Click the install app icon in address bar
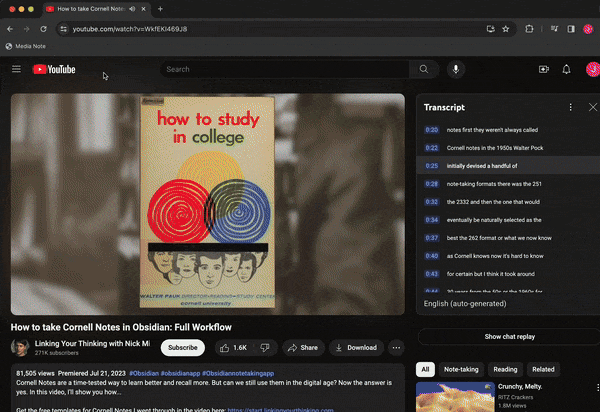The width and height of the screenshot is (600, 412). coord(491,29)
